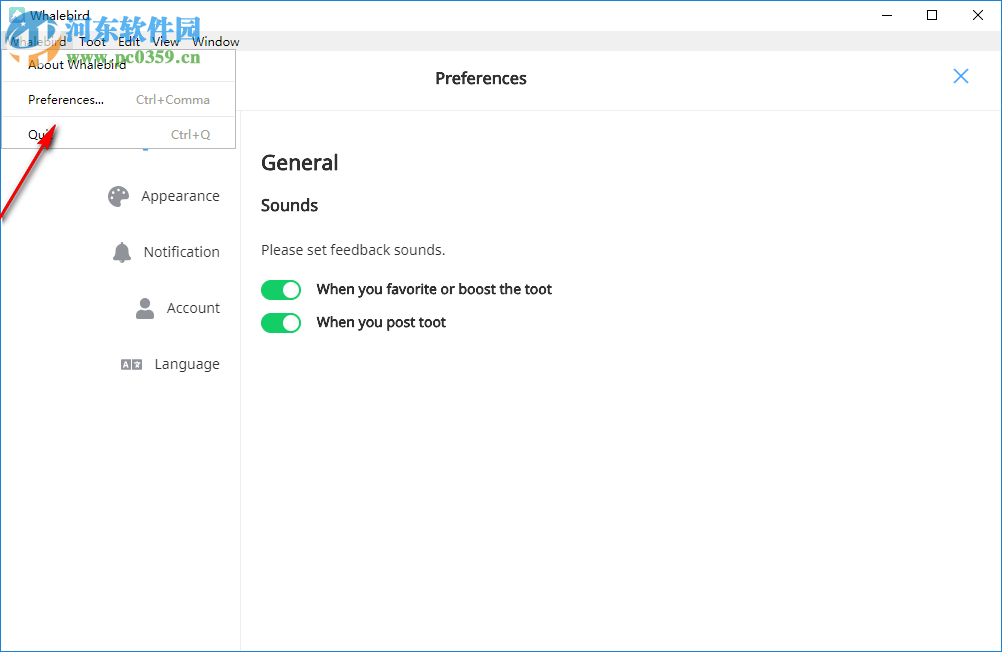The height and width of the screenshot is (652, 1002).
Task: Open the Toot menu
Action: [x=92, y=42]
